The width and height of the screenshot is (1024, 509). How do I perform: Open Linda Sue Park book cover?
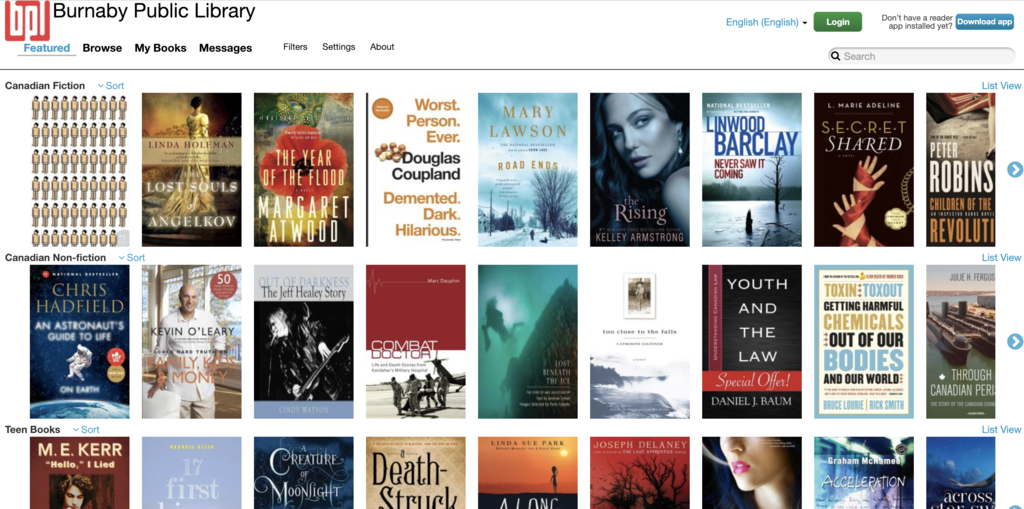pos(528,473)
